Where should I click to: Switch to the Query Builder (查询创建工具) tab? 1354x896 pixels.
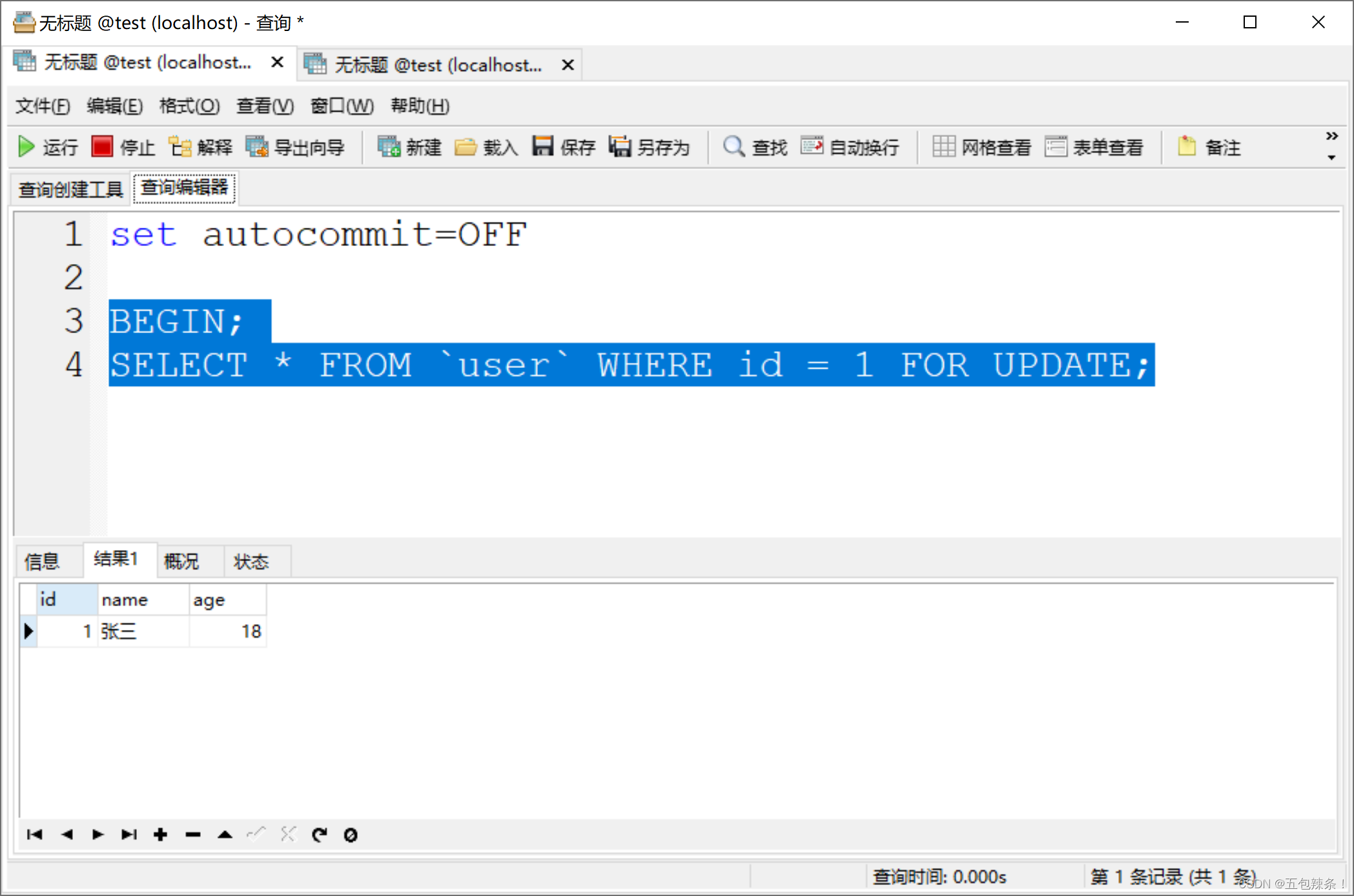pyautogui.click(x=70, y=189)
